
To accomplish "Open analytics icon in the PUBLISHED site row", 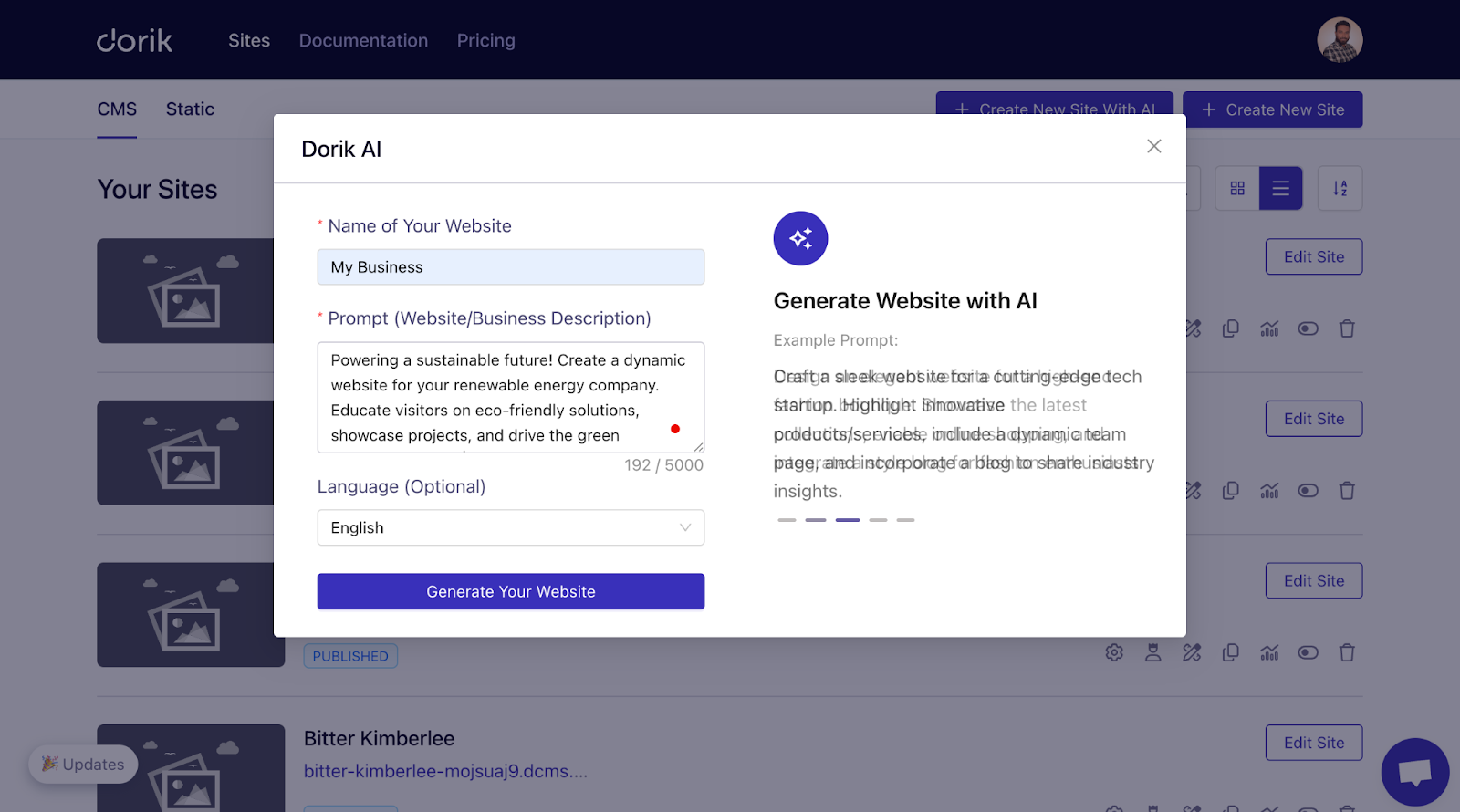I will (1269, 652).
